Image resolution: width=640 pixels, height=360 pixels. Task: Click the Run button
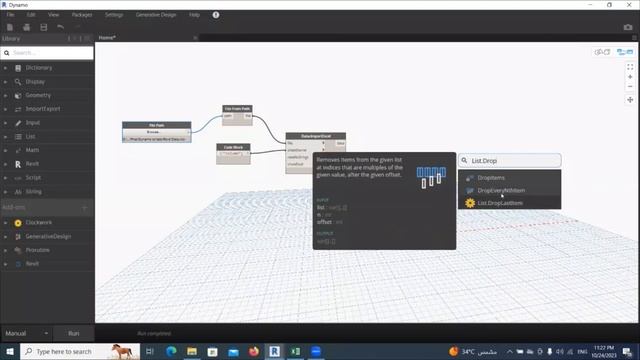[x=74, y=333]
